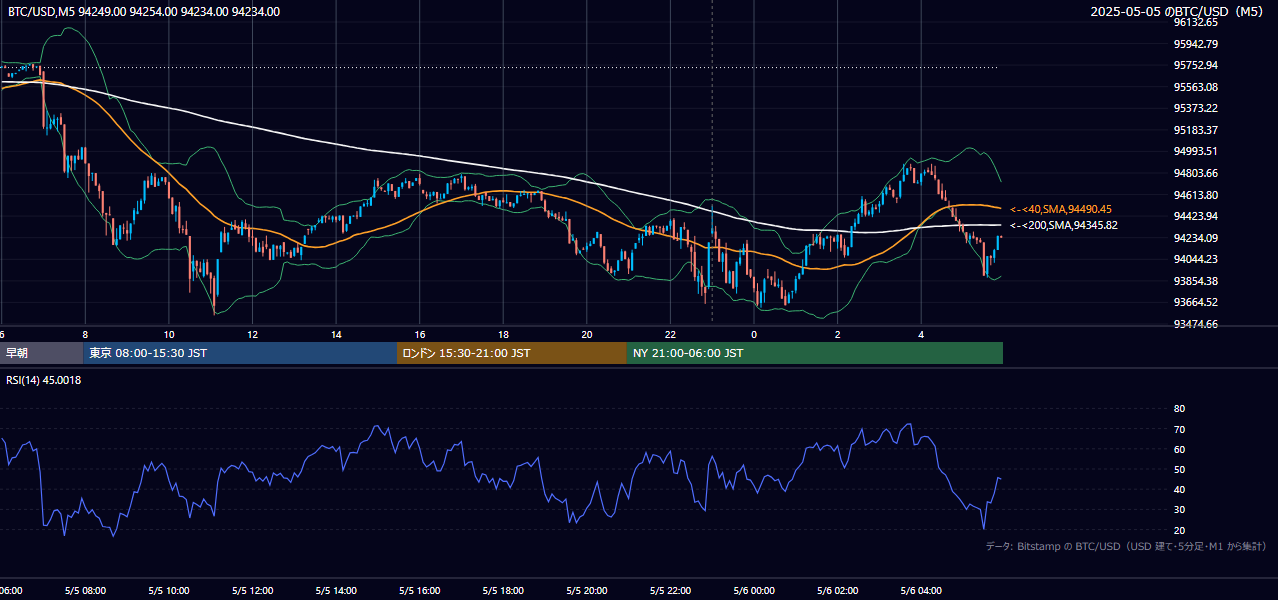Screen dimensions: 1278x600
Task: Click the Bitstamp data source note
Action: click(1126, 546)
